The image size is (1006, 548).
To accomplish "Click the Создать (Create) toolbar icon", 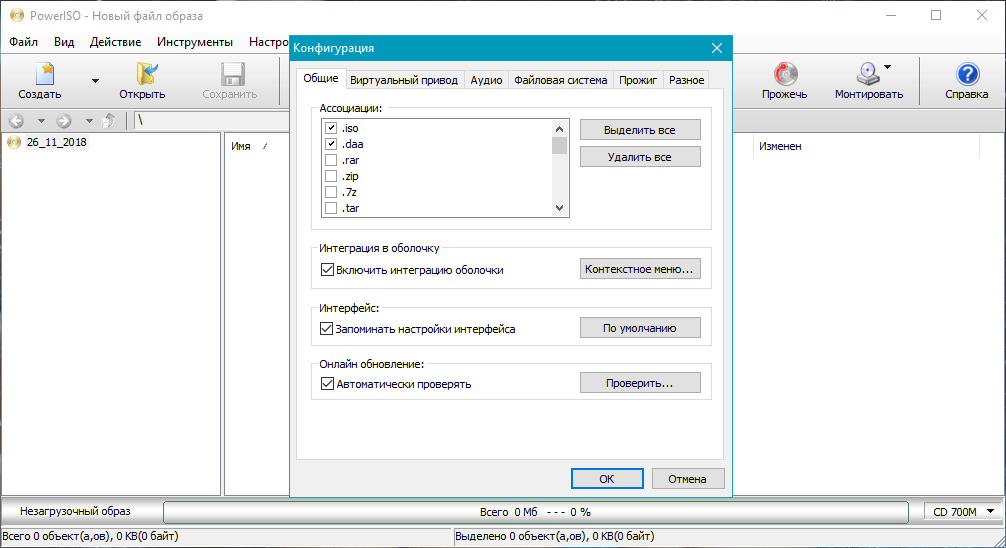I will (x=42, y=75).
